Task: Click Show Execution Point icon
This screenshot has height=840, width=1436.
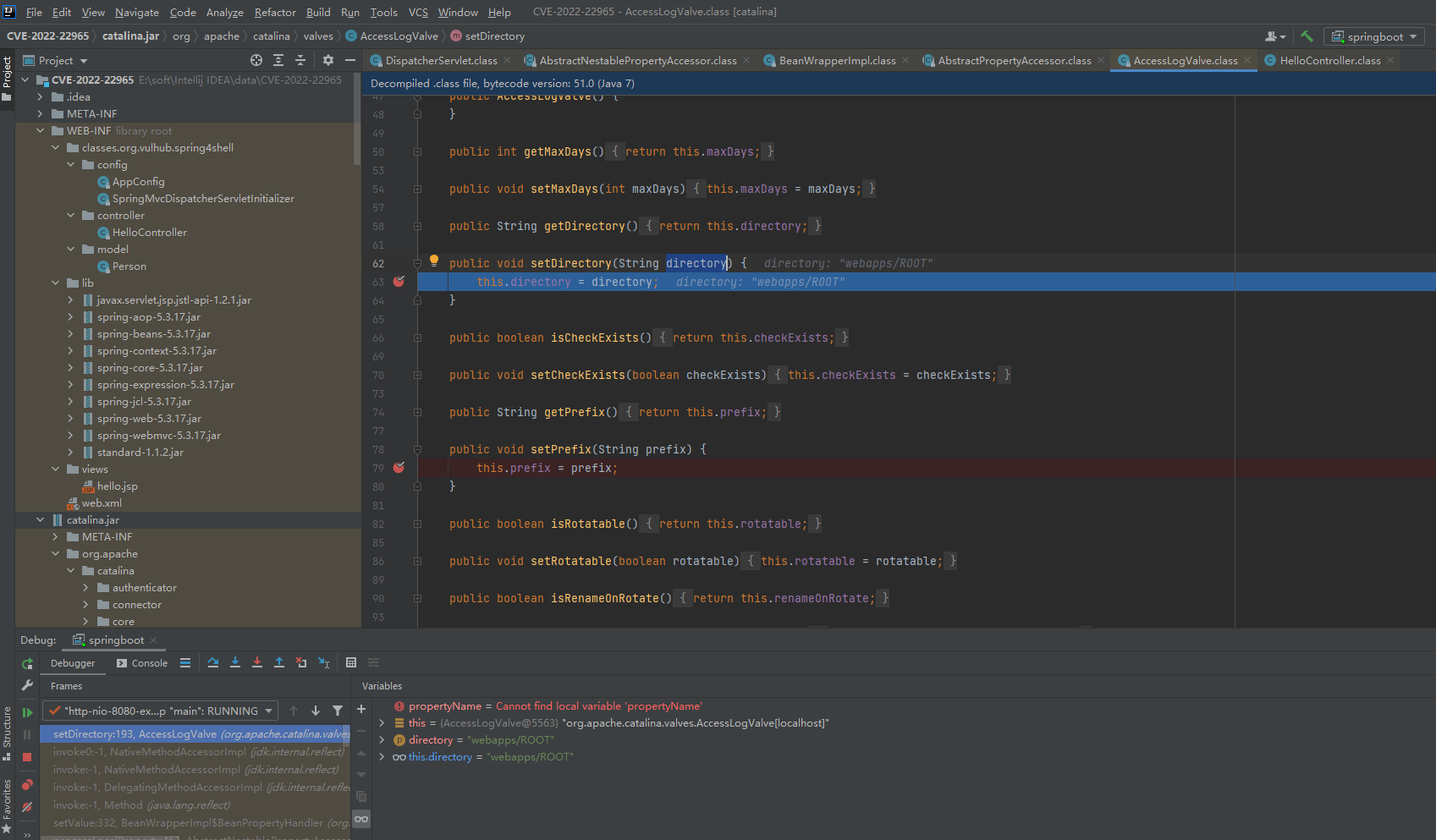Action: point(185,663)
